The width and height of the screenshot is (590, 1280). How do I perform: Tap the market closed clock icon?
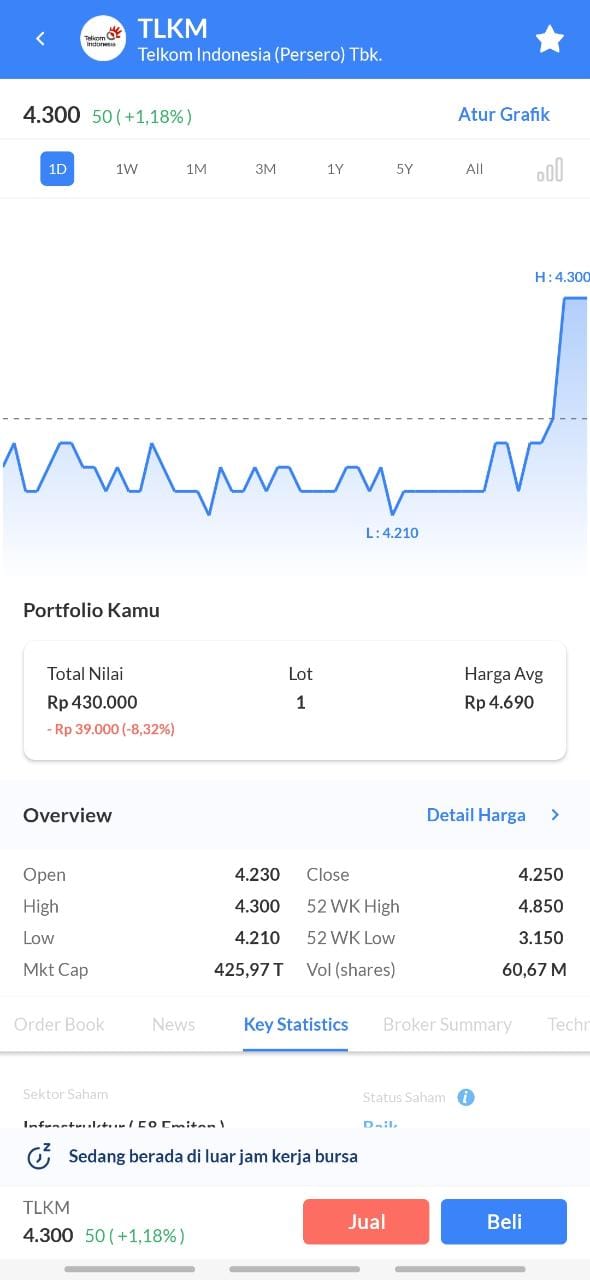39,1157
